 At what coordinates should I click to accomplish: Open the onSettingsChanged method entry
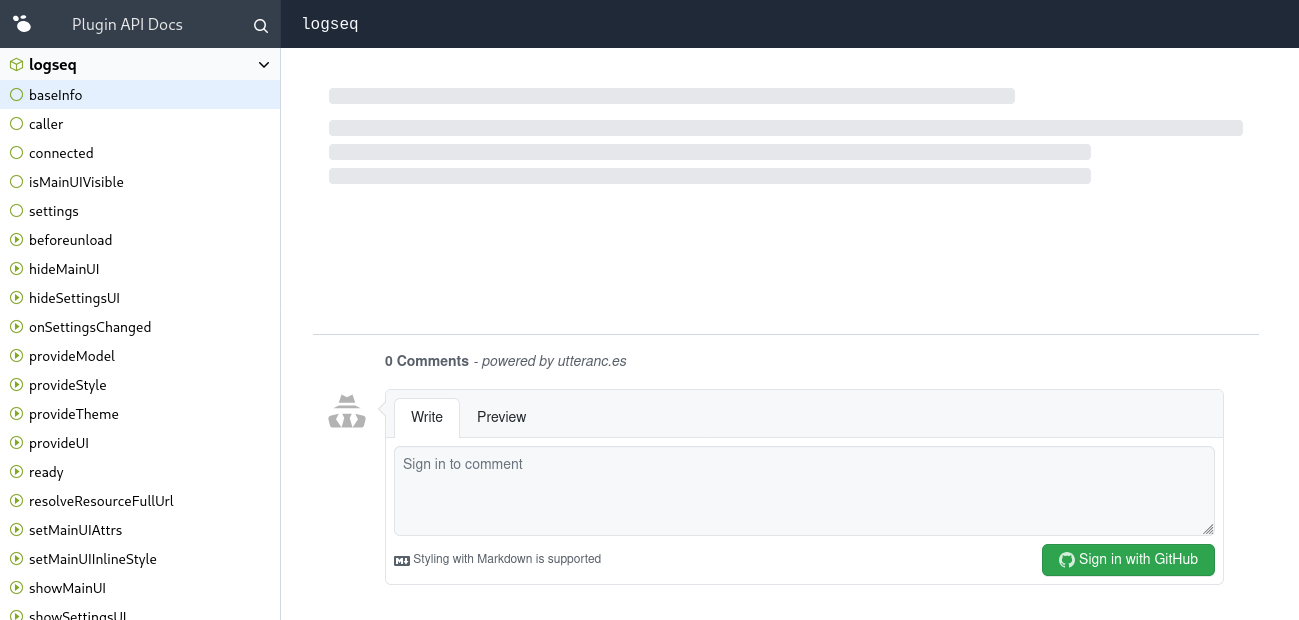coord(90,327)
